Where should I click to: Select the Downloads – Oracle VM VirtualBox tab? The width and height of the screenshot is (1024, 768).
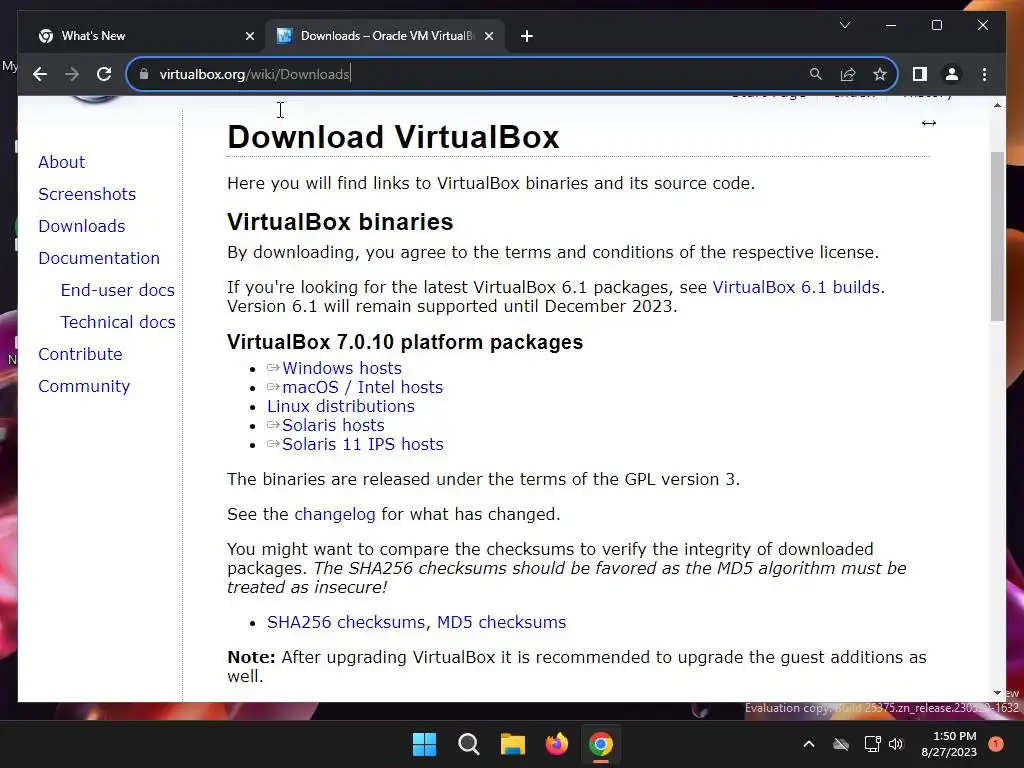coord(384,36)
